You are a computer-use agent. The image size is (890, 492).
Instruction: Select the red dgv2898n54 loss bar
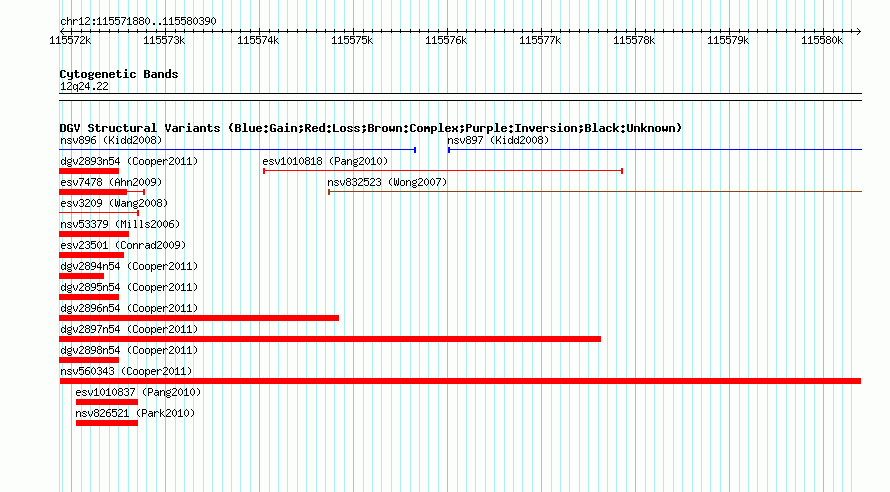point(89,360)
